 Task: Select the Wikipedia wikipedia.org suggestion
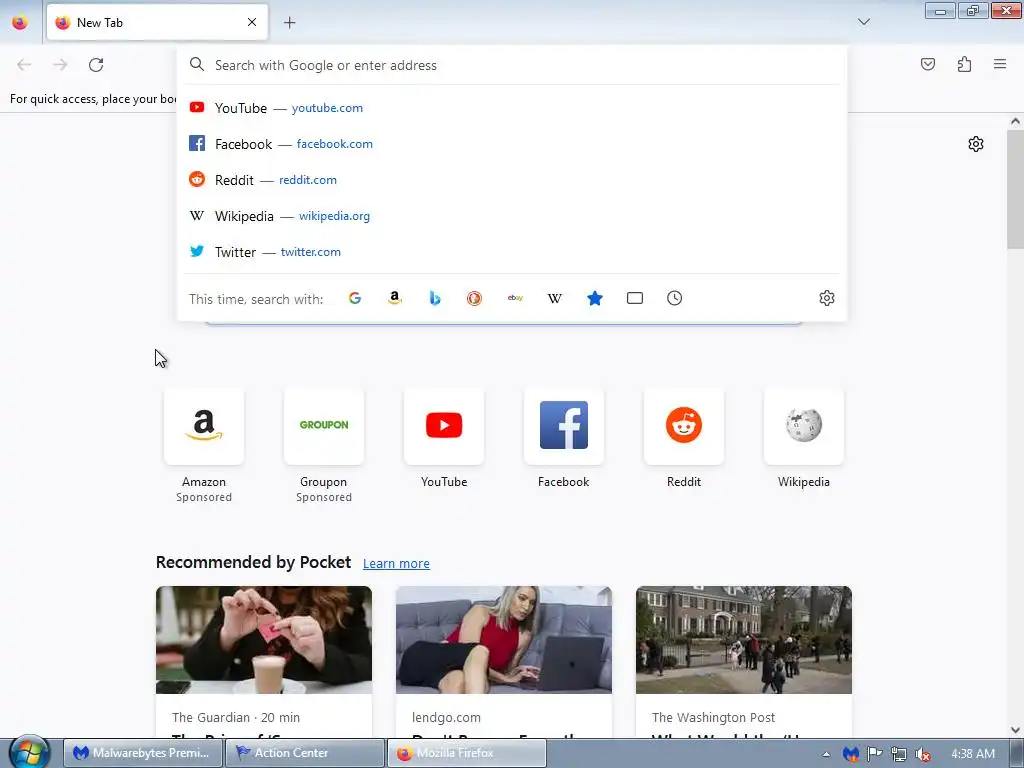(512, 216)
